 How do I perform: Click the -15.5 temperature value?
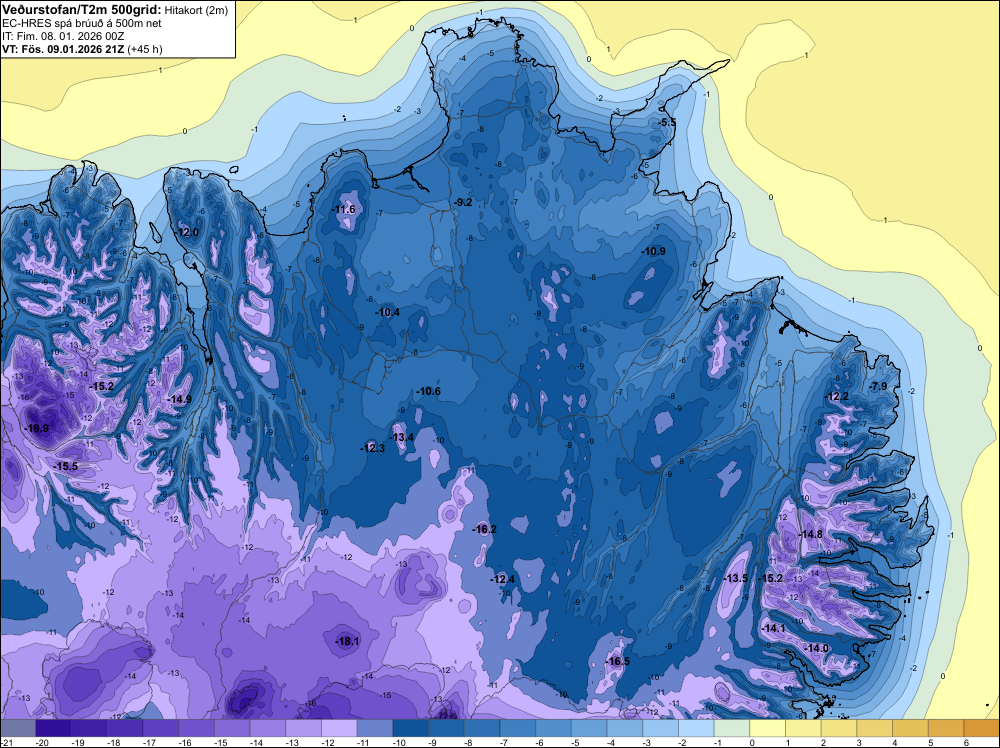click(x=66, y=467)
